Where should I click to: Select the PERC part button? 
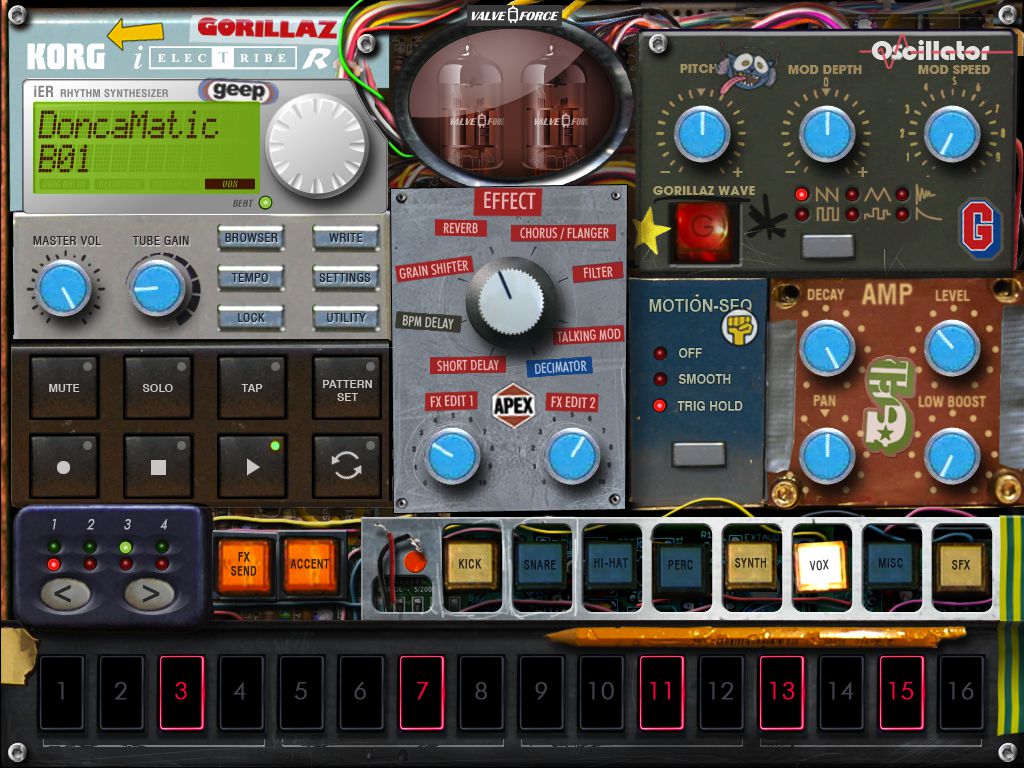click(x=680, y=564)
